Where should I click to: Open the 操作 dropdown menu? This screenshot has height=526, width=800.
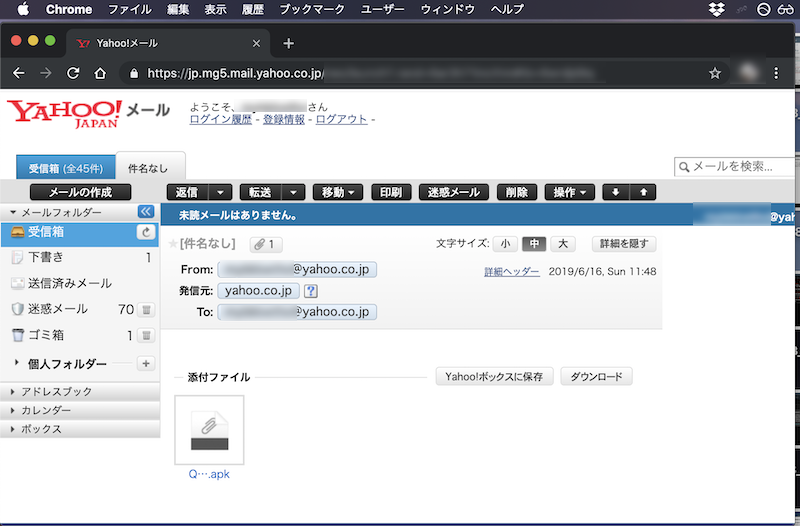click(x=570, y=192)
